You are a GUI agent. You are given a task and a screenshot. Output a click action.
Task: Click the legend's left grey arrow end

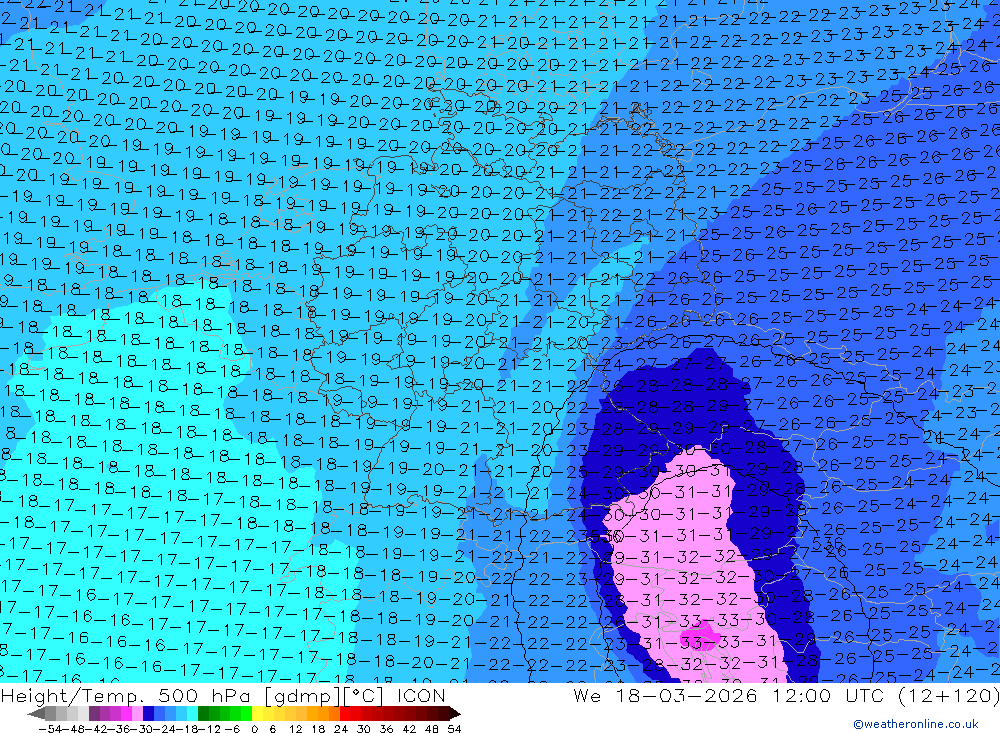pyautogui.click(x=36, y=714)
